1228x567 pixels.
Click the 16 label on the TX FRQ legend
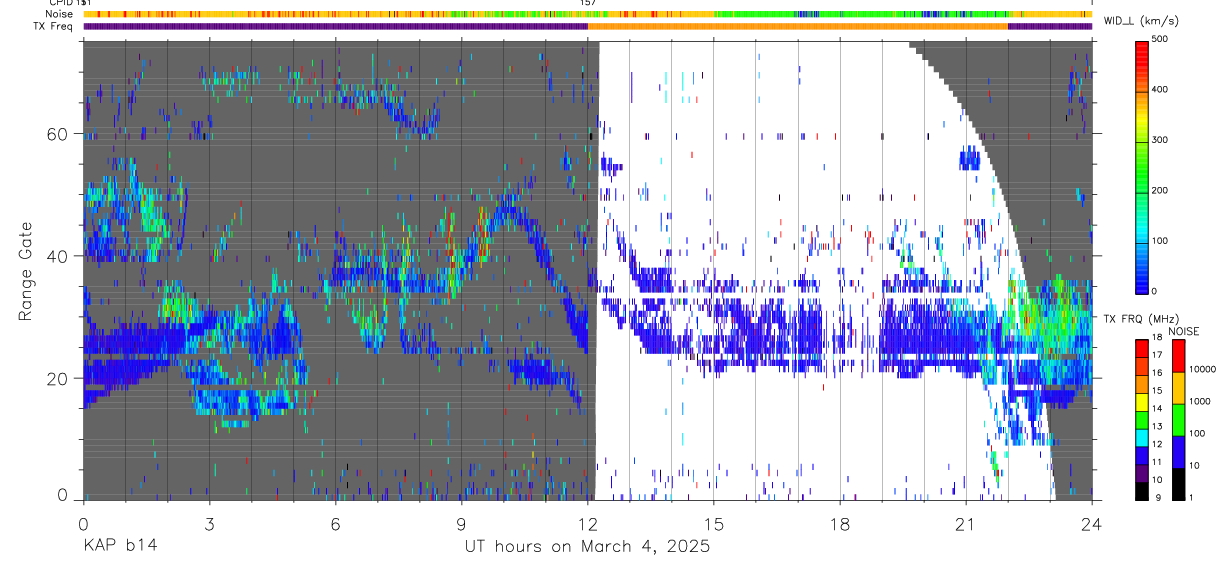click(1157, 372)
